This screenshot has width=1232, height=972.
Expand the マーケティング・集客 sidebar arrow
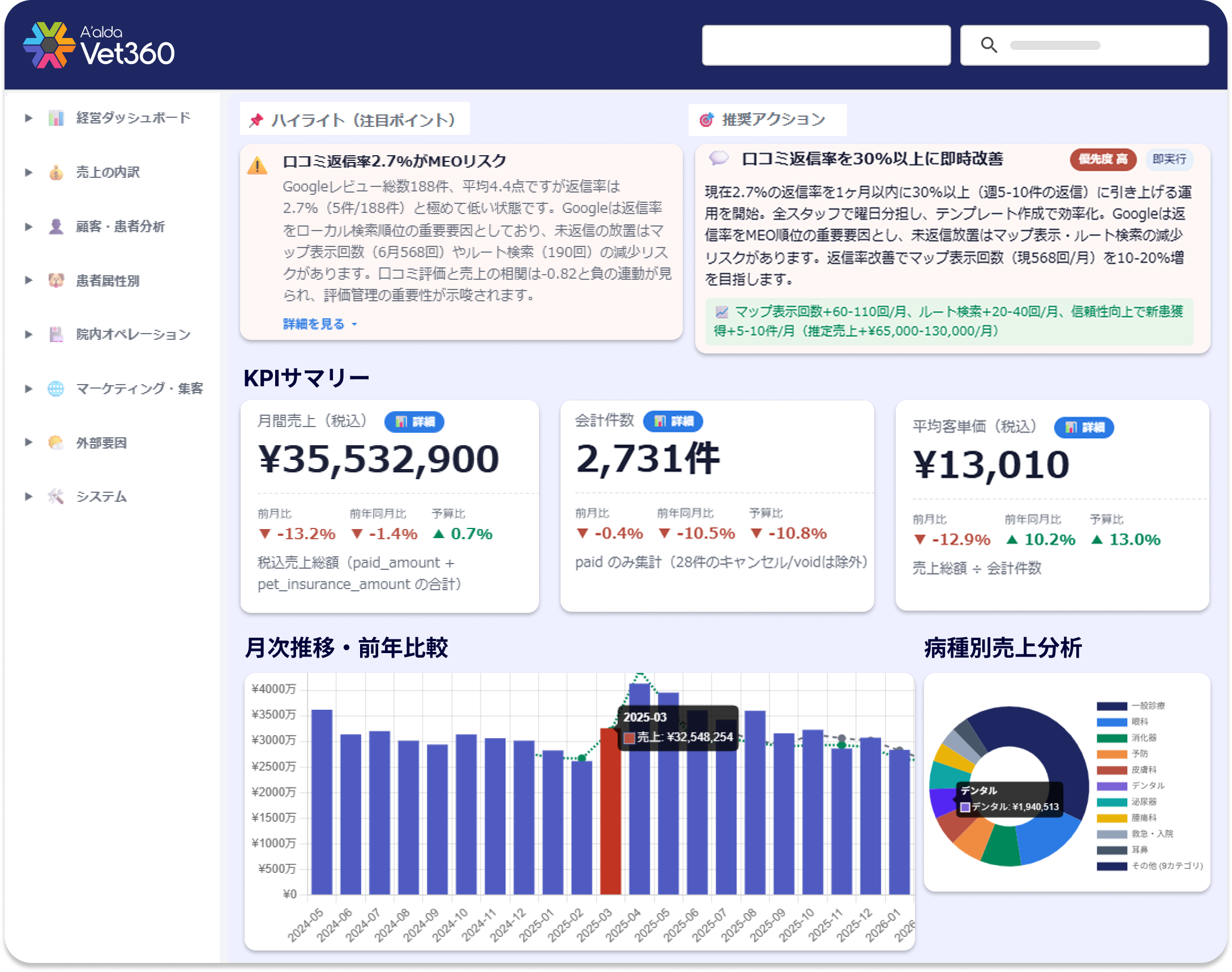(x=28, y=389)
